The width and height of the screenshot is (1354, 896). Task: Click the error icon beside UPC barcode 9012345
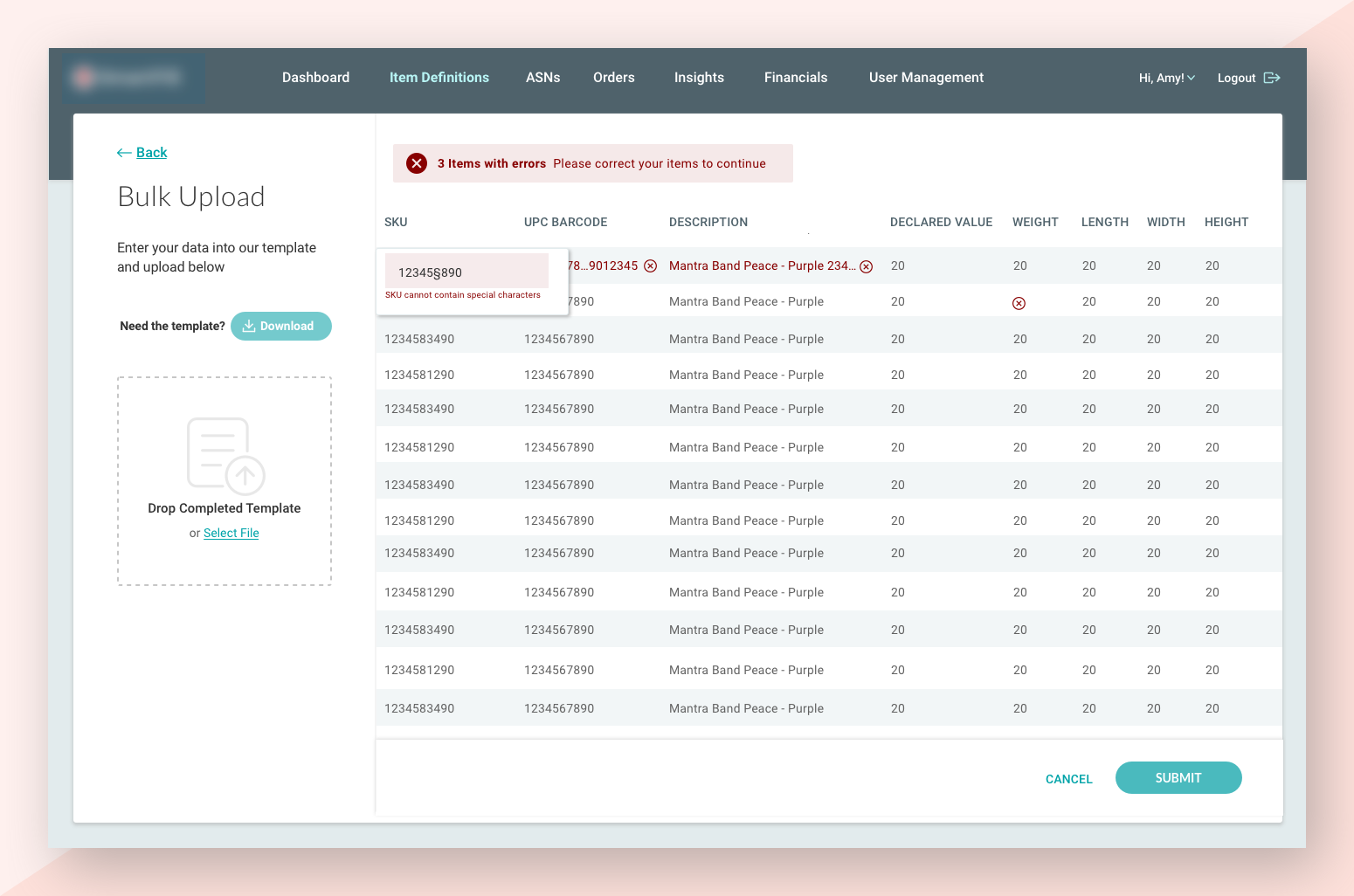point(651,266)
